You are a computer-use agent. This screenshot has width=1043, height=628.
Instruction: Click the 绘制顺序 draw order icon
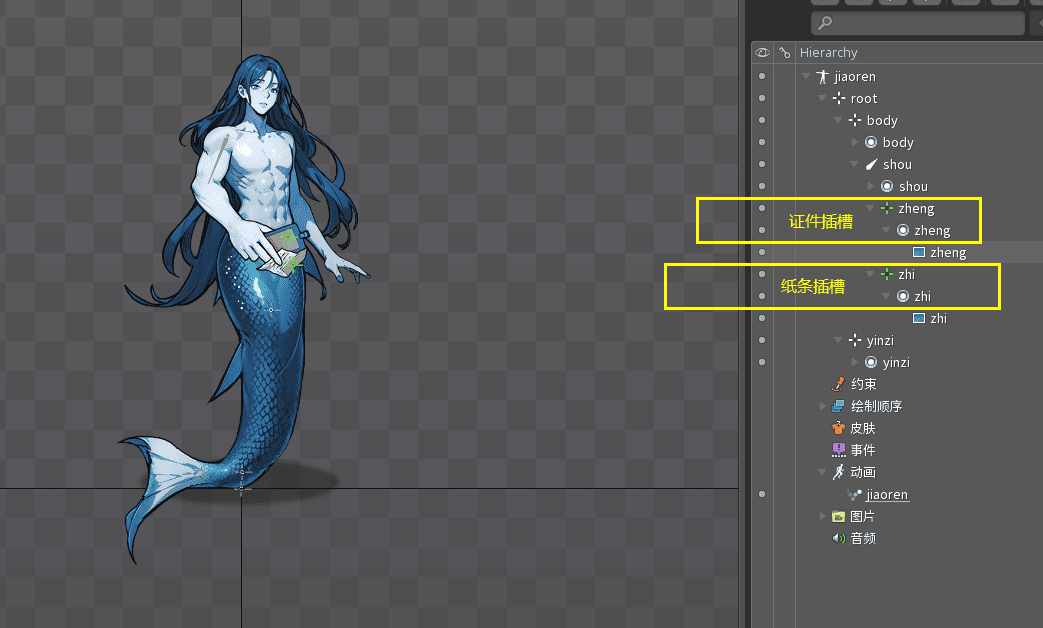pyautogui.click(x=838, y=406)
